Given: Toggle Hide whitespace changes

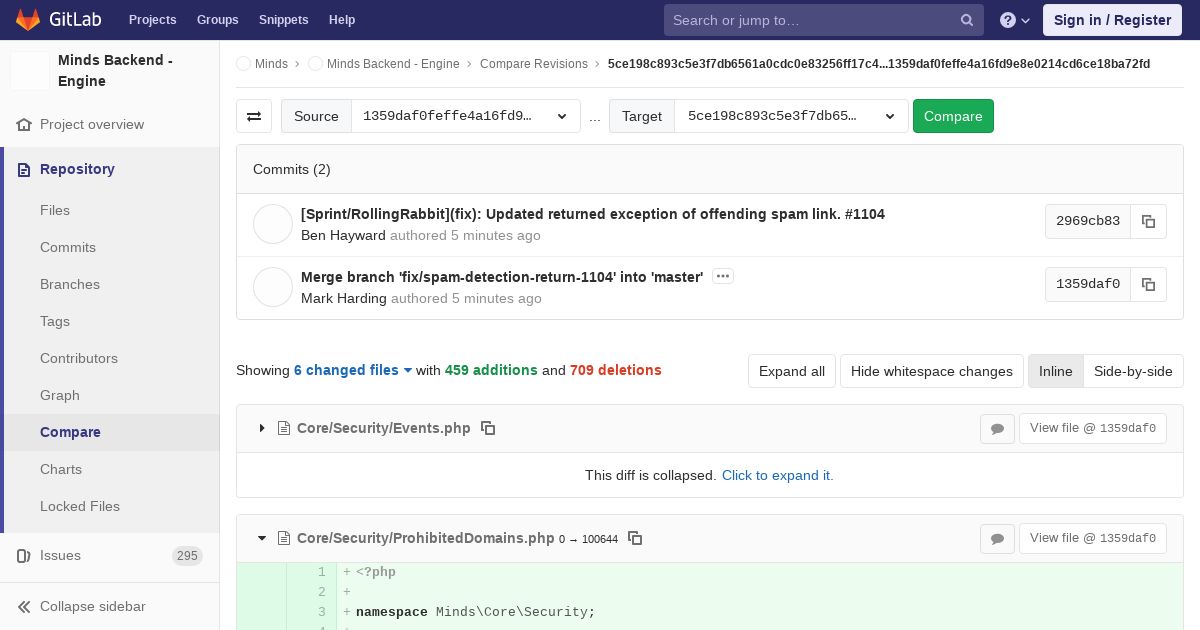Looking at the screenshot, I should tap(932, 371).
